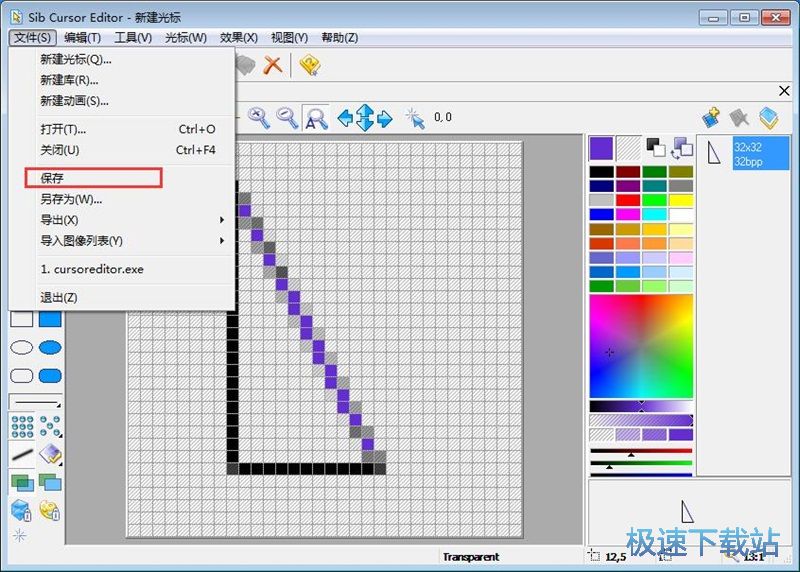Viewport: 800px width, 572px height.
Task: Toggle the locked palette icon
Action: (x=50, y=511)
